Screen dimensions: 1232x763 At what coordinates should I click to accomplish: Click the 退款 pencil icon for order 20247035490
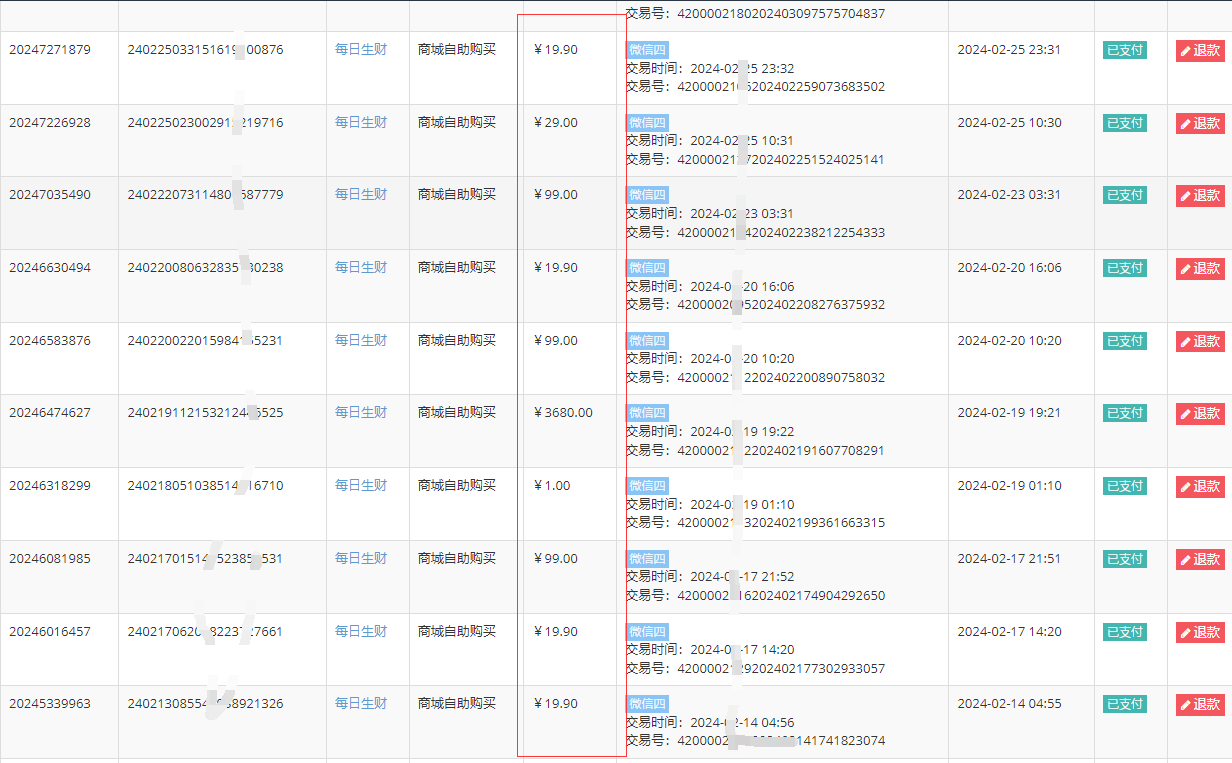[x=1186, y=196]
